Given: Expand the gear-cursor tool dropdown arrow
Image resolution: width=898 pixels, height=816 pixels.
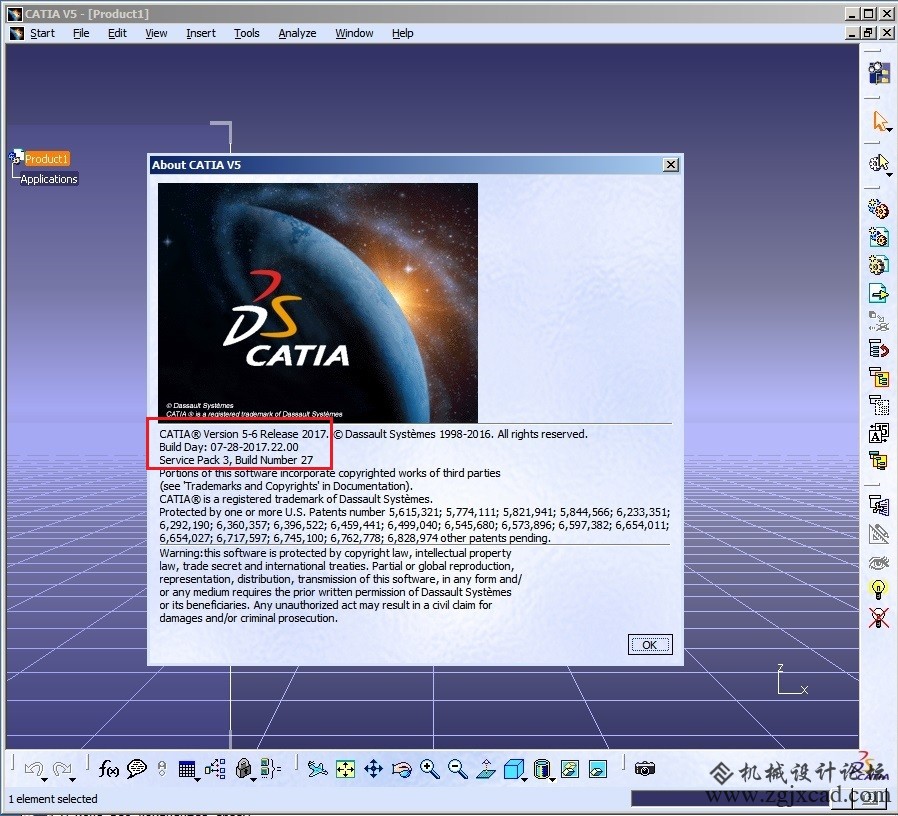Looking at the screenshot, I should [889, 175].
